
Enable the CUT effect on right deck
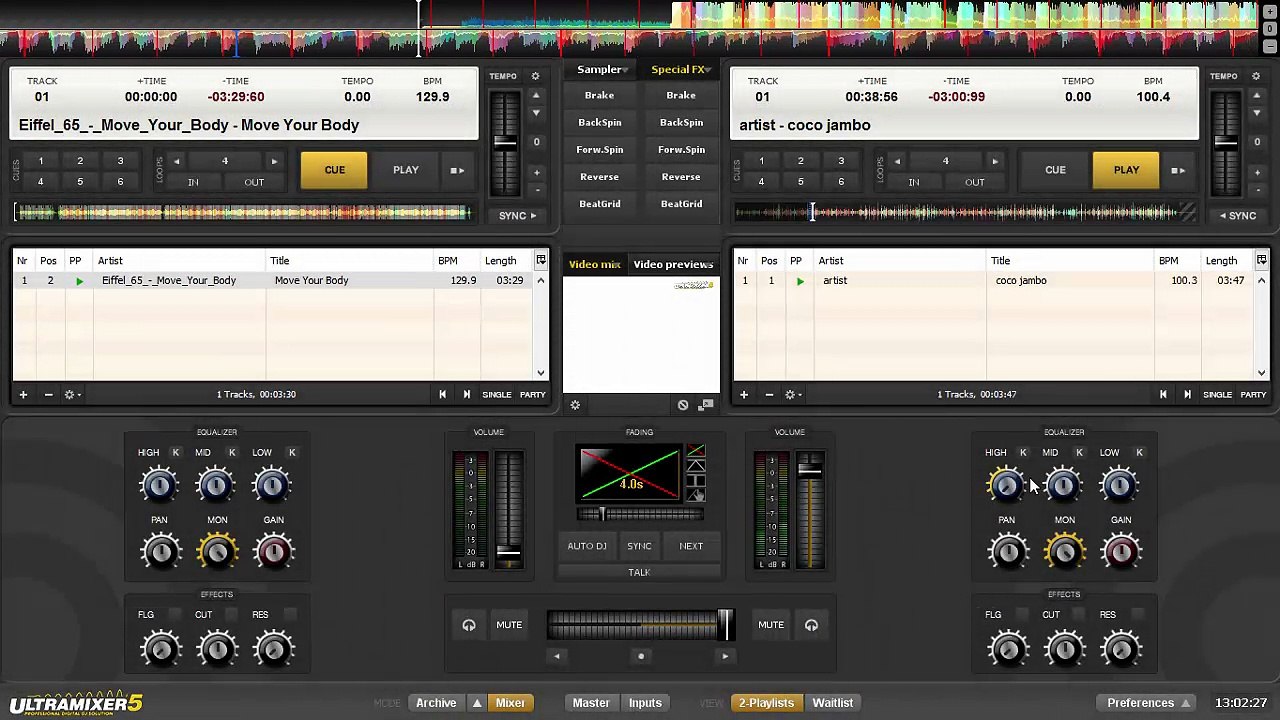click(1079, 614)
